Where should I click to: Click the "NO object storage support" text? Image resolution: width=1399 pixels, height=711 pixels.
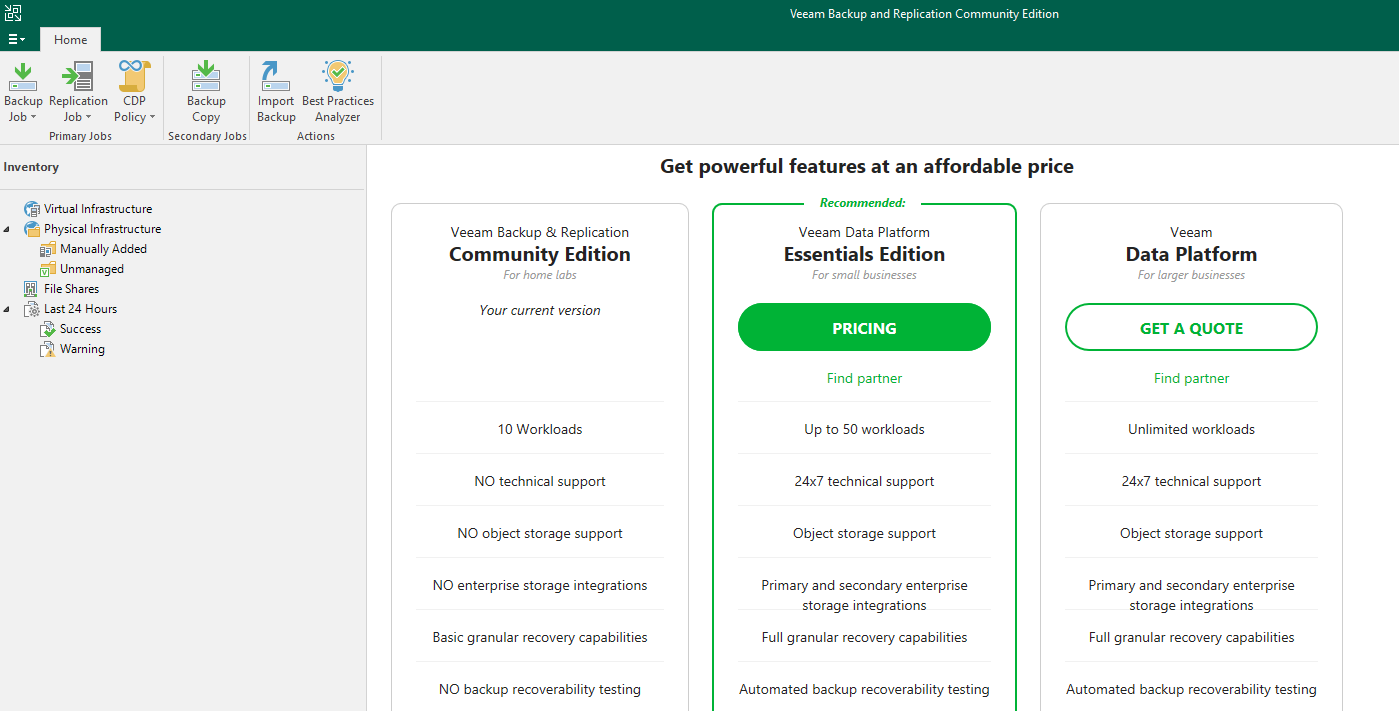pyautogui.click(x=540, y=533)
